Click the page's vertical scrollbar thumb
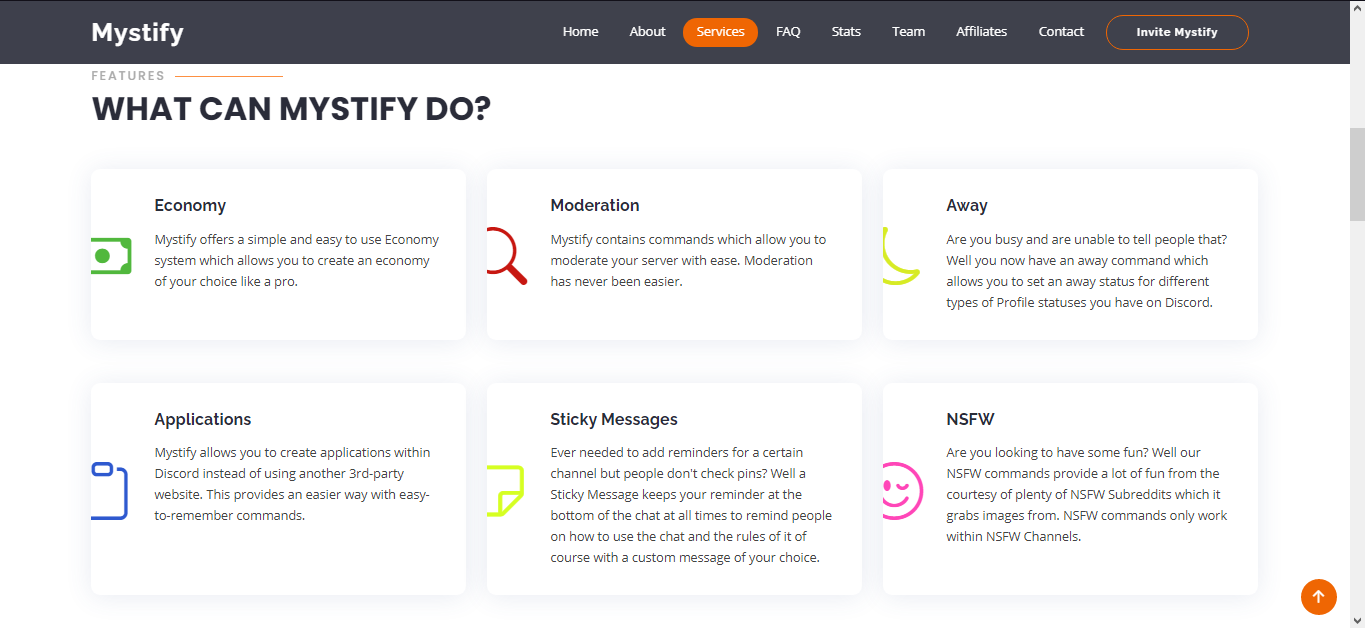The width and height of the screenshot is (1365, 628). click(x=1357, y=175)
